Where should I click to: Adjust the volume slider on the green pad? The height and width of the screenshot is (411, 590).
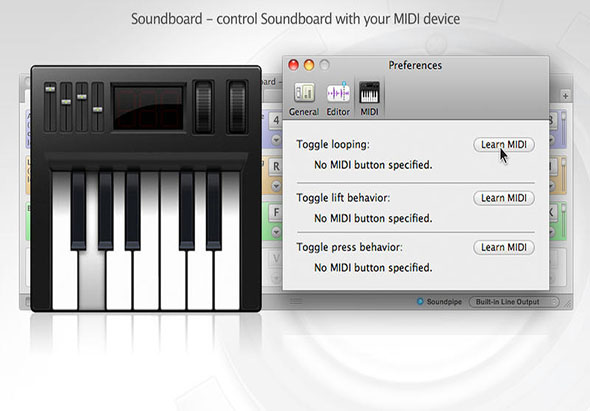[x=564, y=221]
